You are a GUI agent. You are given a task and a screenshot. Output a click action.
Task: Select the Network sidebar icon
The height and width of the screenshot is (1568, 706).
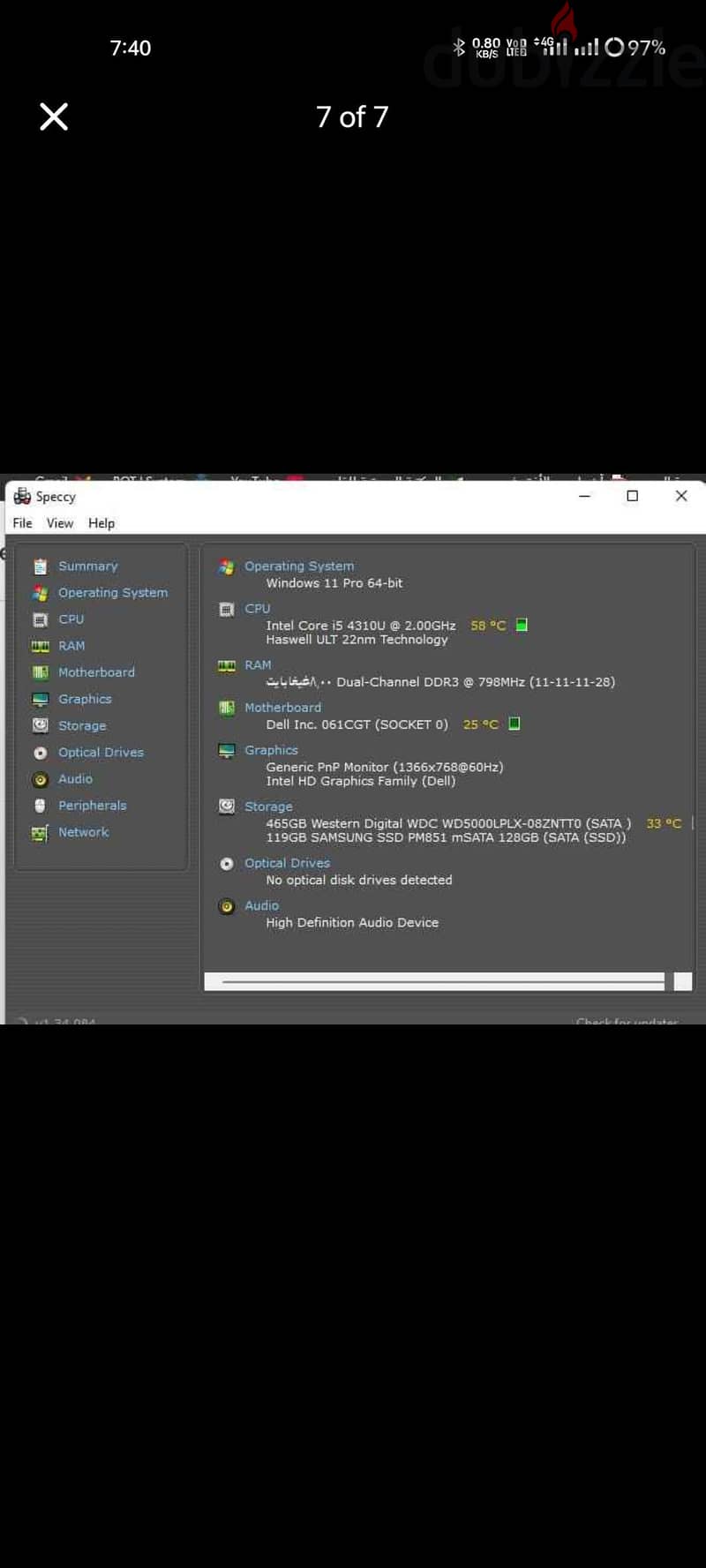[40, 832]
